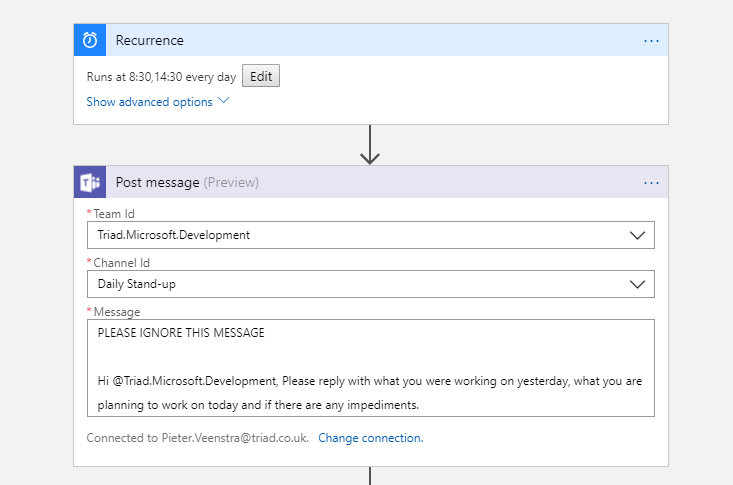
Task: Click the Channel Id field label
Action: [122, 263]
